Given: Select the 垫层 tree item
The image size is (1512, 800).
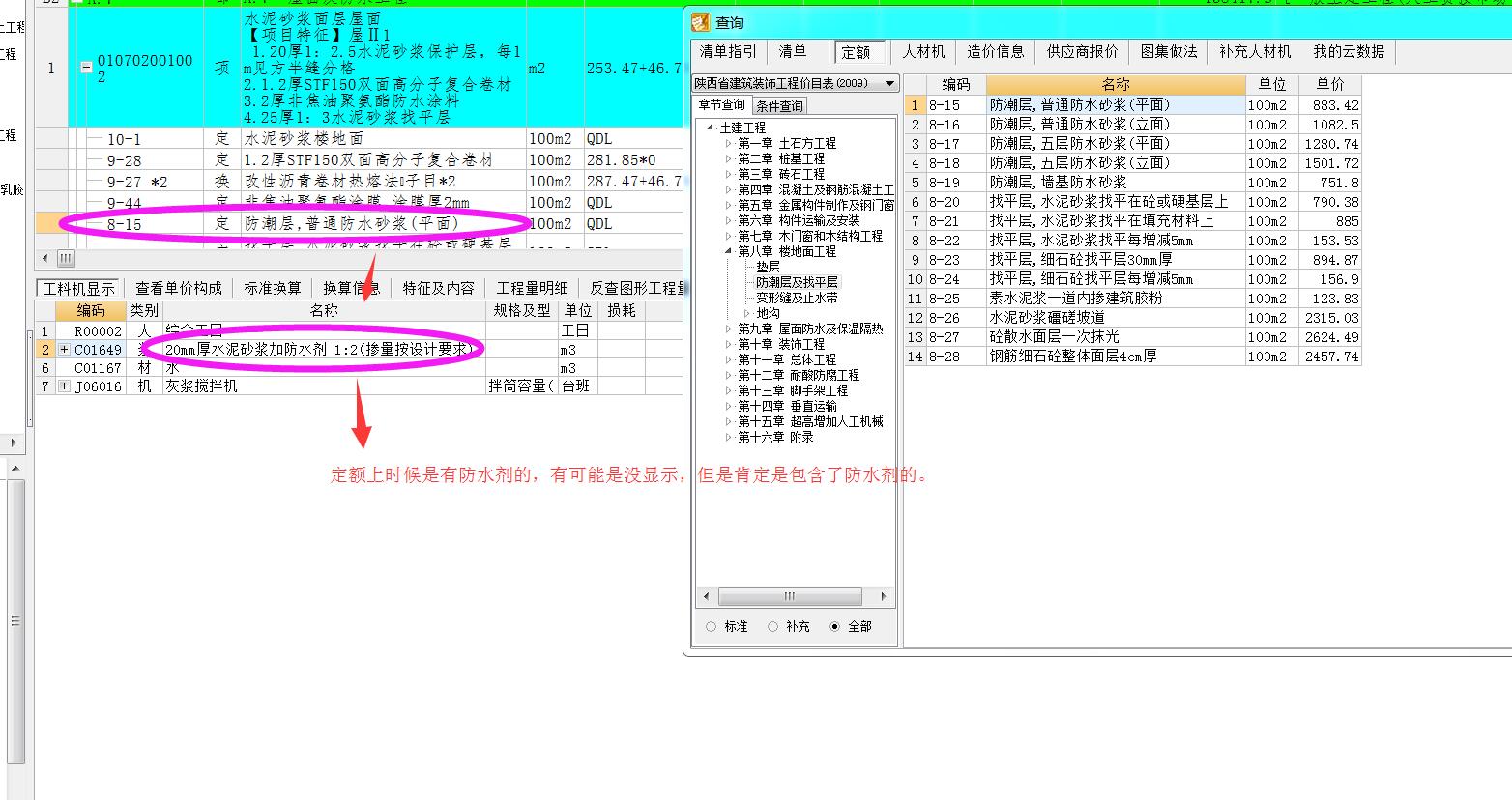Looking at the screenshot, I should [x=768, y=267].
